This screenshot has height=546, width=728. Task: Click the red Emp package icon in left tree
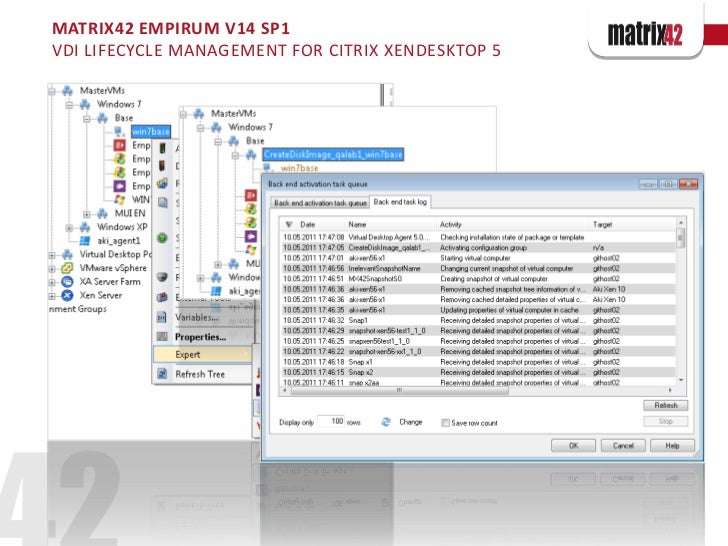click(x=120, y=145)
